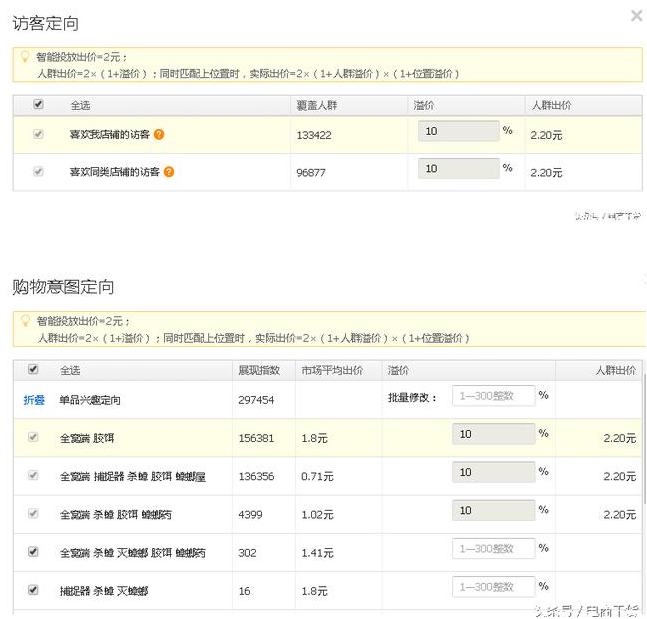Toggle checkbox for 喜欢我店铺的访客
Viewport: 647px width, 619px height.
click(38, 134)
